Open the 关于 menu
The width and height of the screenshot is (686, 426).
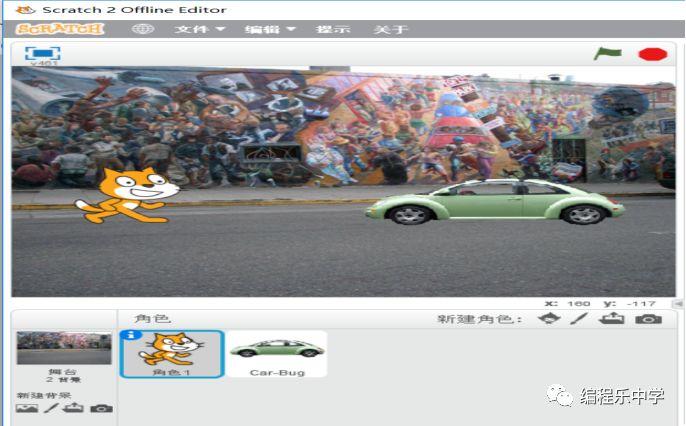point(391,29)
